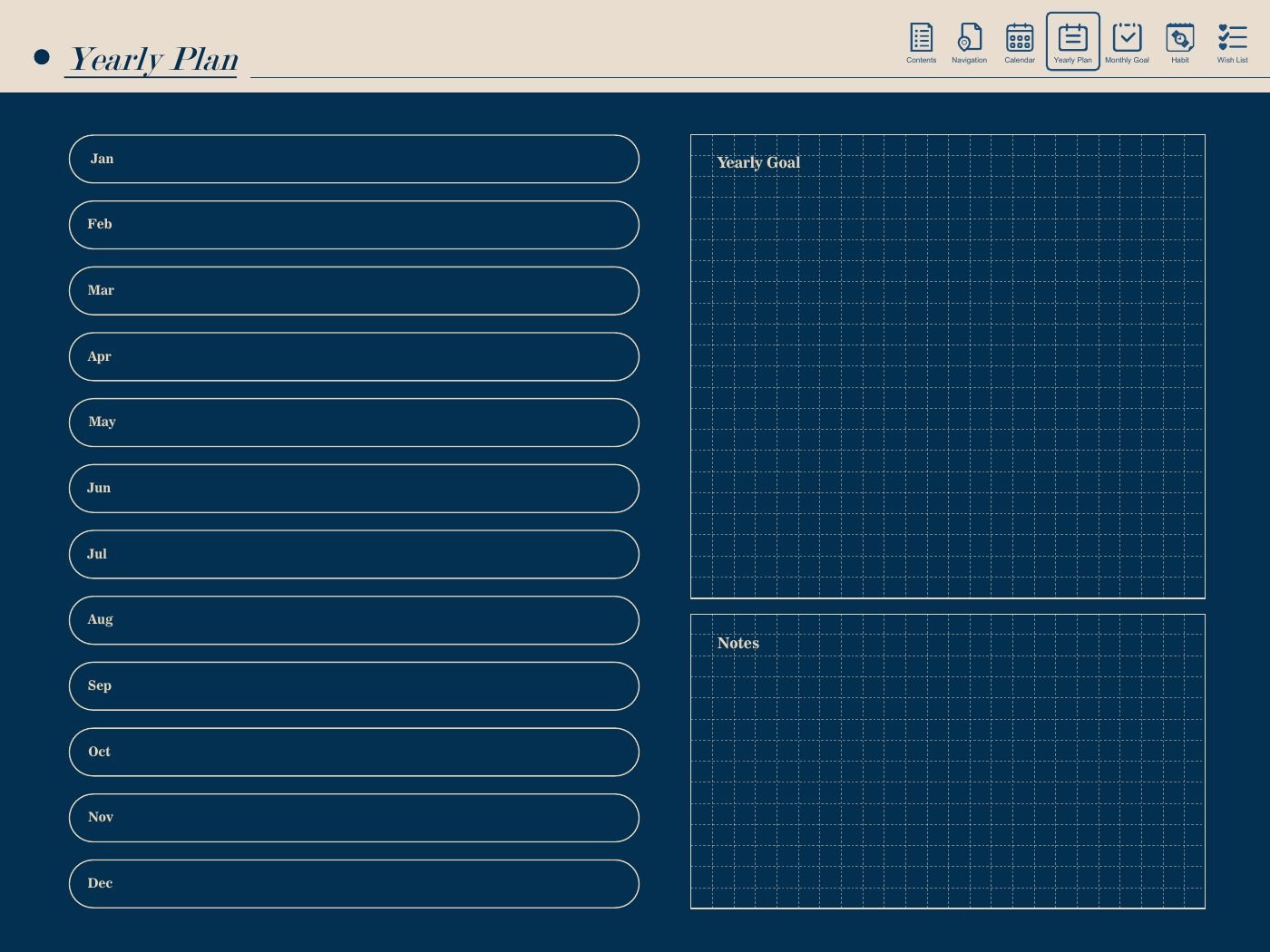
Task: Click inside the Notes grid box
Action: (x=948, y=762)
